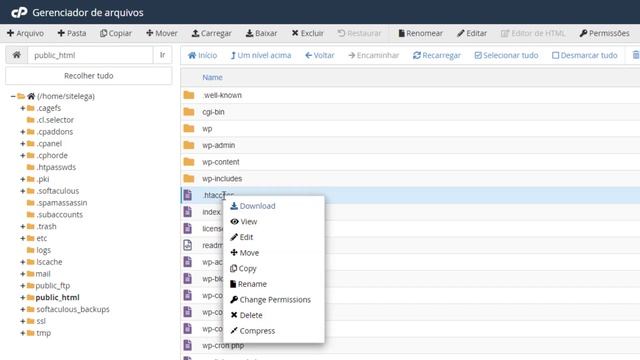The height and width of the screenshot is (360, 640).
Task: Click Um nível acima link
Action: tap(261, 56)
